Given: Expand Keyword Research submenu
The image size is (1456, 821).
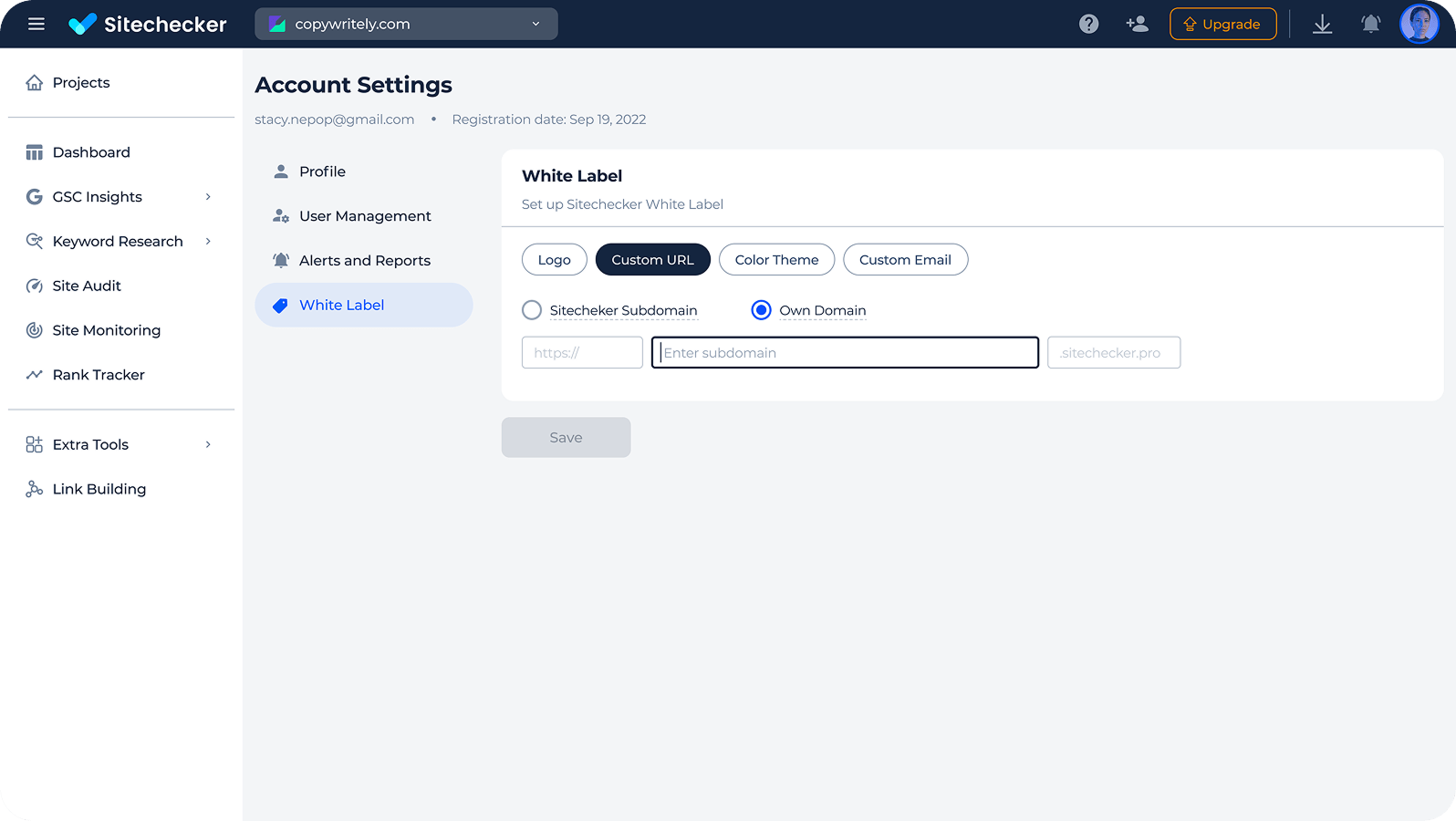Looking at the screenshot, I should click(208, 242).
